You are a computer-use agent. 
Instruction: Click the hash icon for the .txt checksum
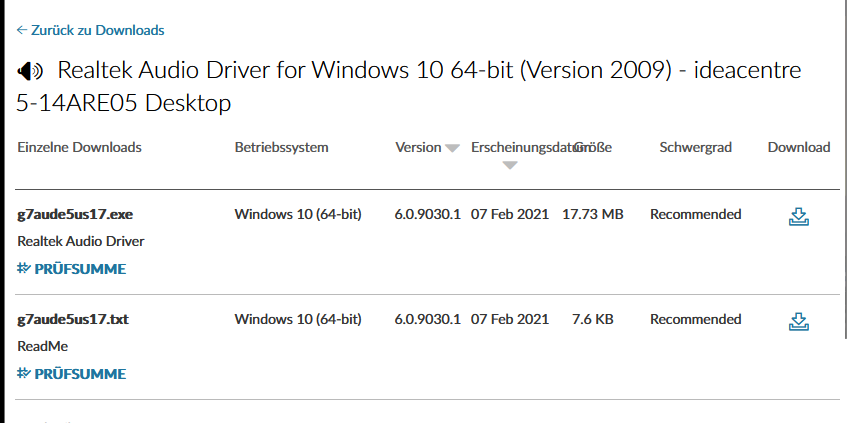click(24, 374)
